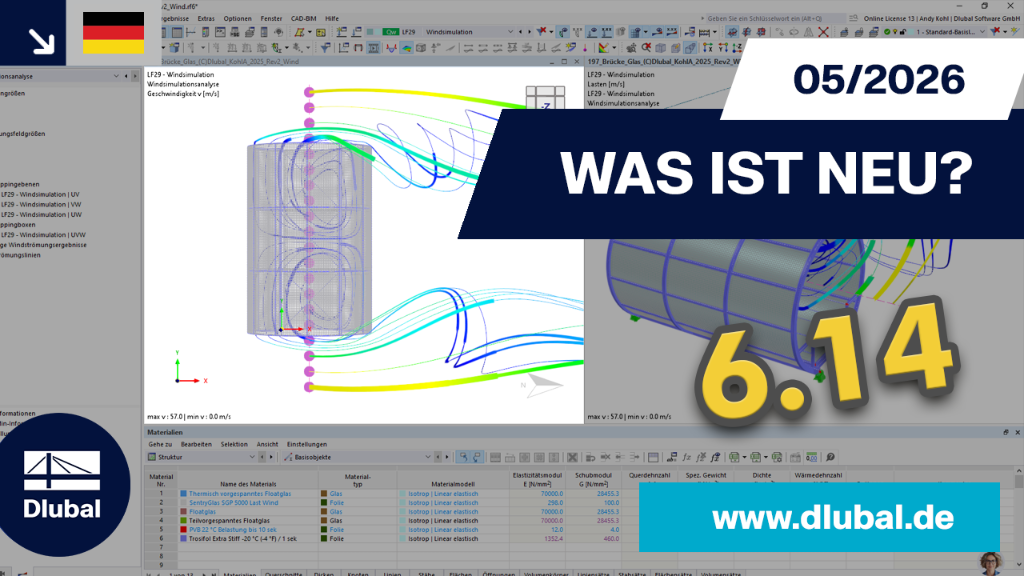Click the dimension line tool icon

point(705,31)
